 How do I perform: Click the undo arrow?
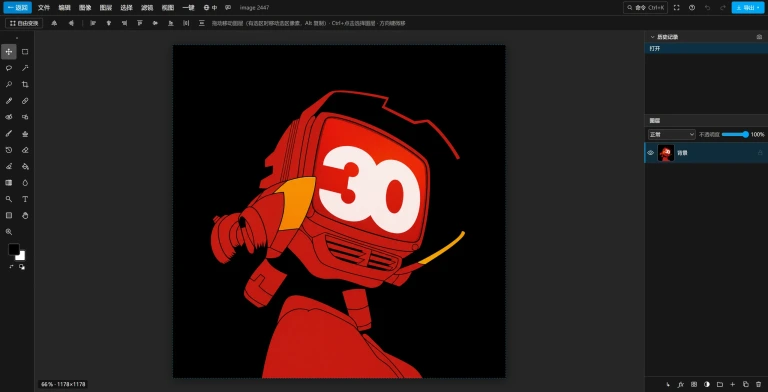(x=707, y=7)
